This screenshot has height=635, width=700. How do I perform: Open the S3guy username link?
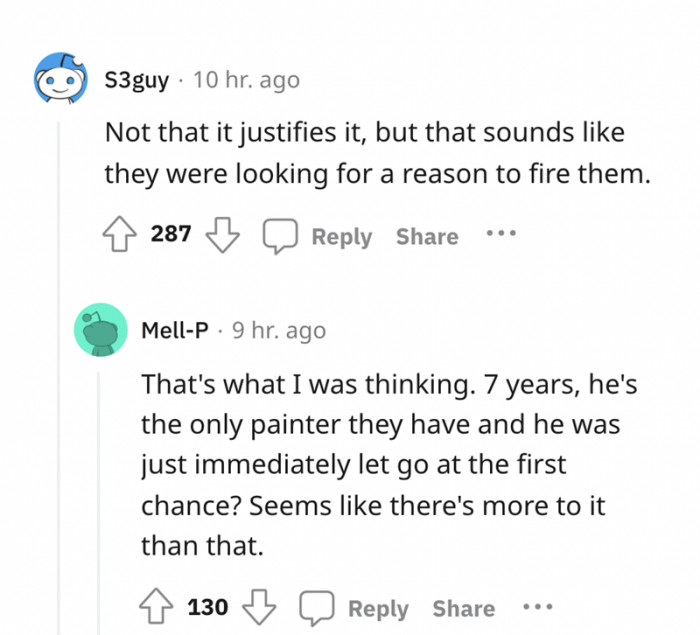[137, 80]
